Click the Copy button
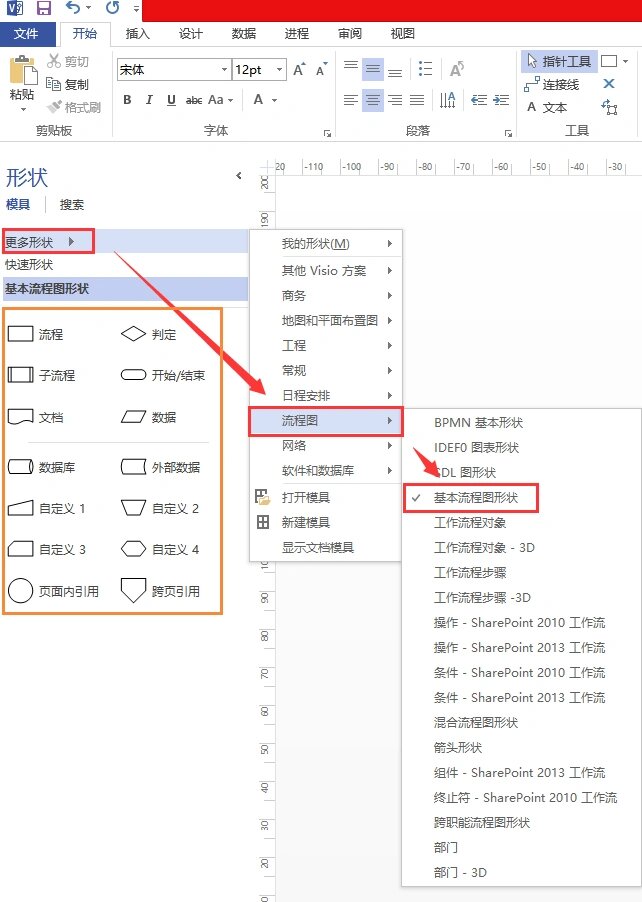Screen dimensions: 642x902 pyautogui.click(x=68, y=85)
